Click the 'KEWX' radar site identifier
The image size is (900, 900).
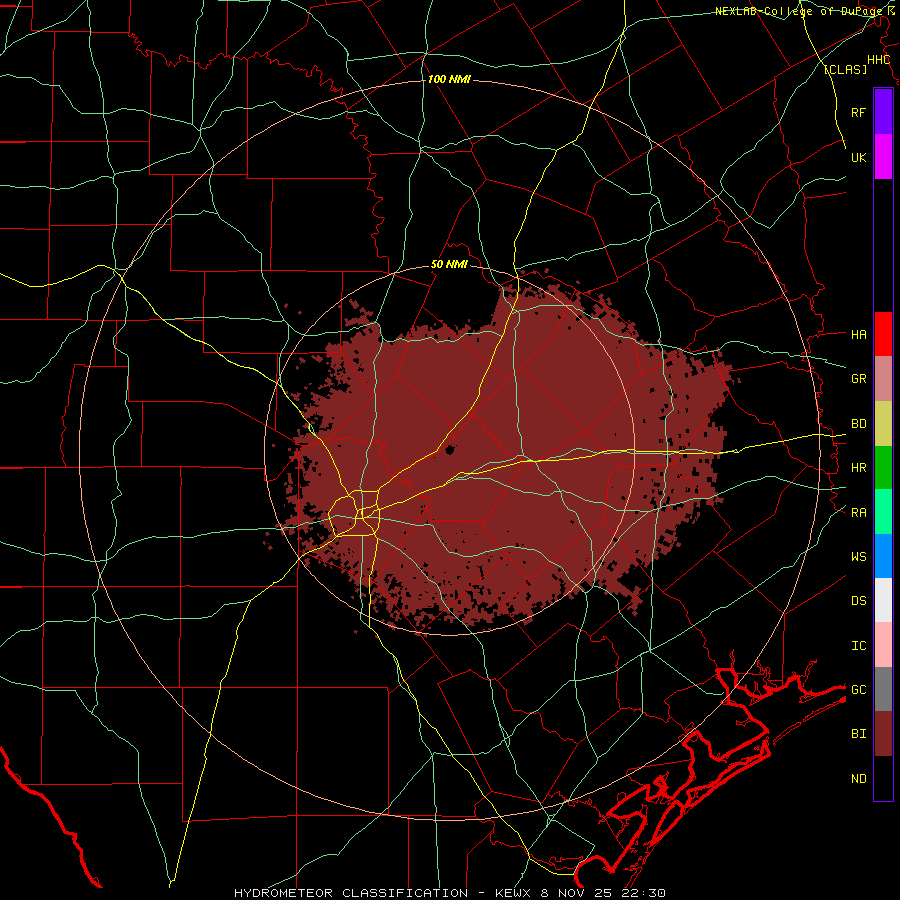tap(513, 893)
